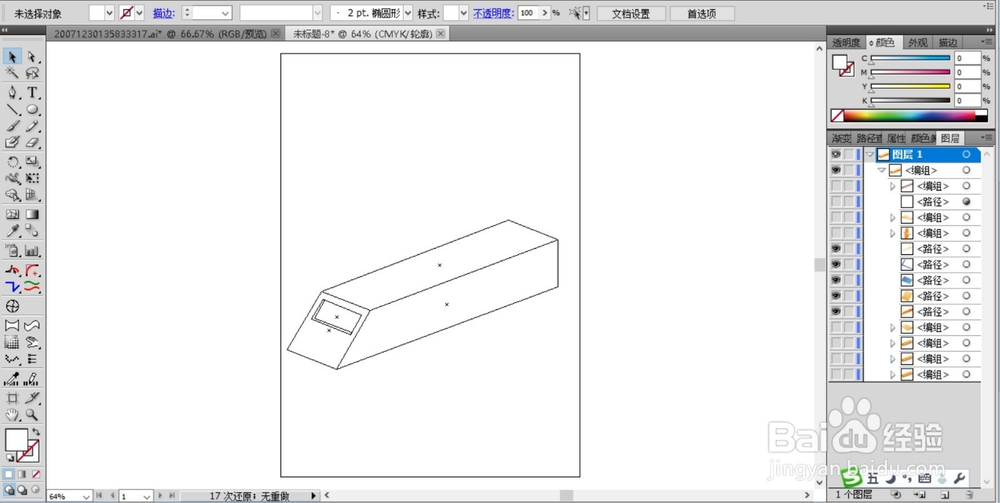Select the Zoom magnifier tool
The width and height of the screenshot is (1000, 503).
tap(32, 414)
